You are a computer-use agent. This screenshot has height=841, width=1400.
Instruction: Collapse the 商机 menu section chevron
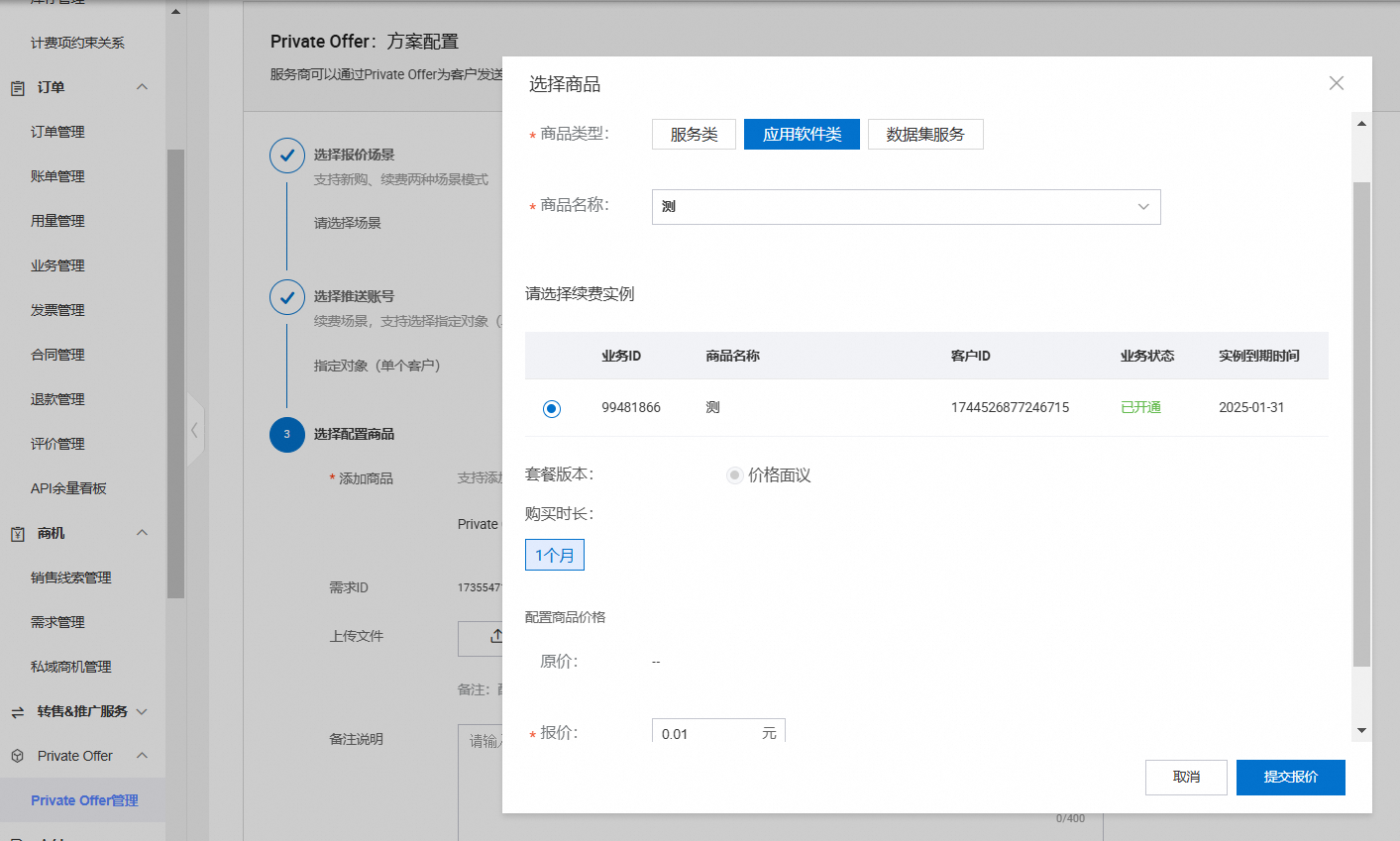pyautogui.click(x=142, y=533)
